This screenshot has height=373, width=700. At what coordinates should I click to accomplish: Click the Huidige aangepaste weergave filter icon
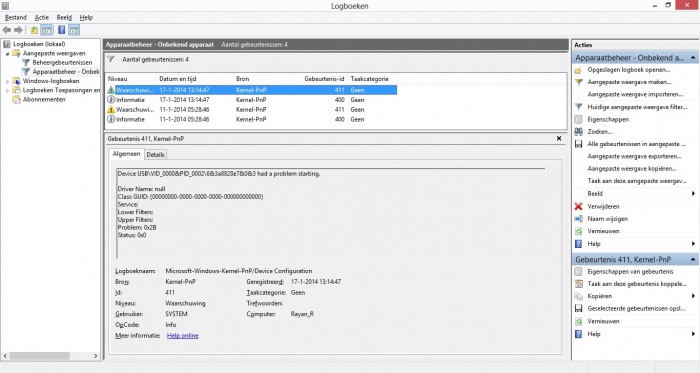point(579,107)
